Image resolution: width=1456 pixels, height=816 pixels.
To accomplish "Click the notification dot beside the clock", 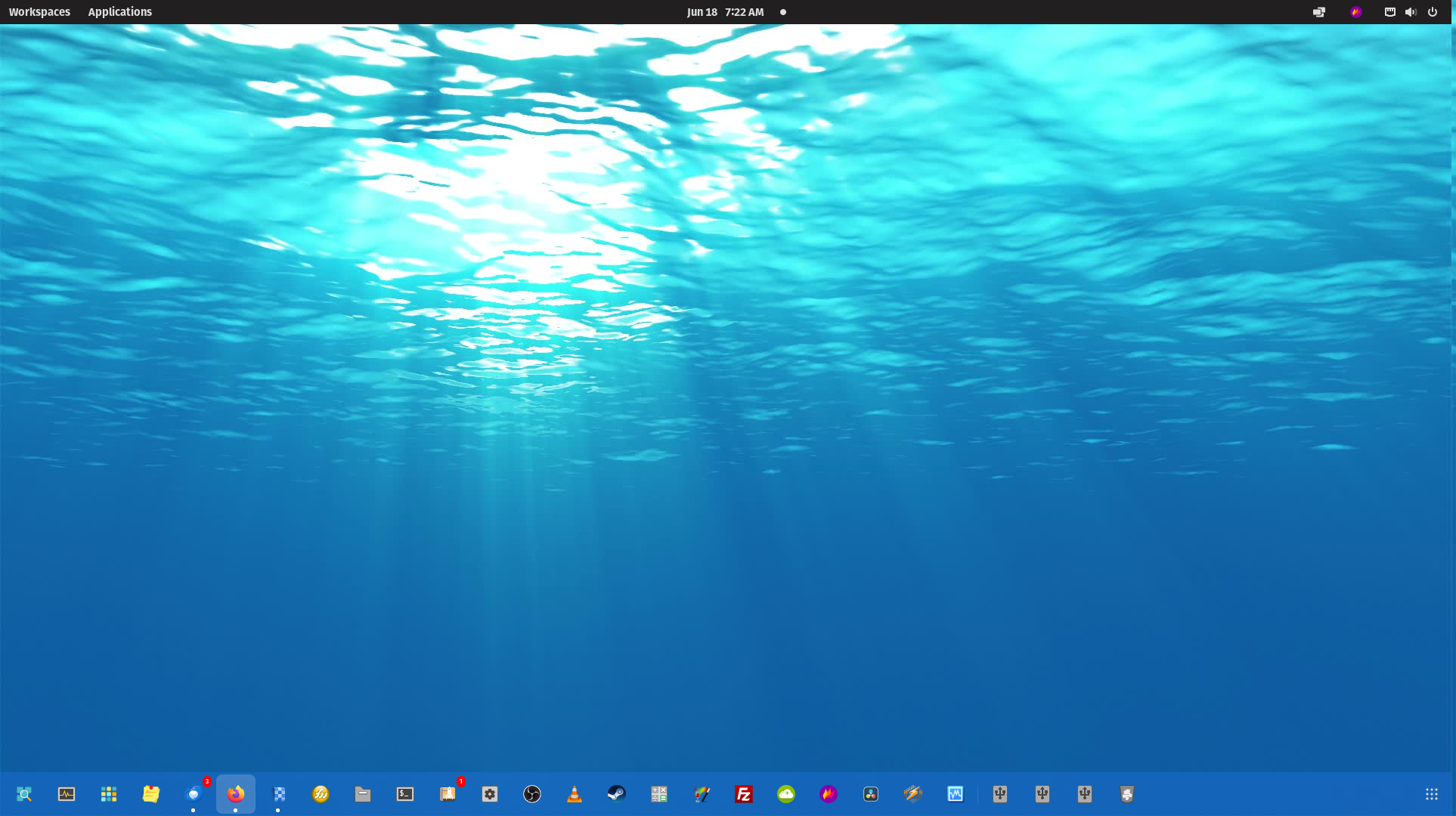I will click(783, 12).
